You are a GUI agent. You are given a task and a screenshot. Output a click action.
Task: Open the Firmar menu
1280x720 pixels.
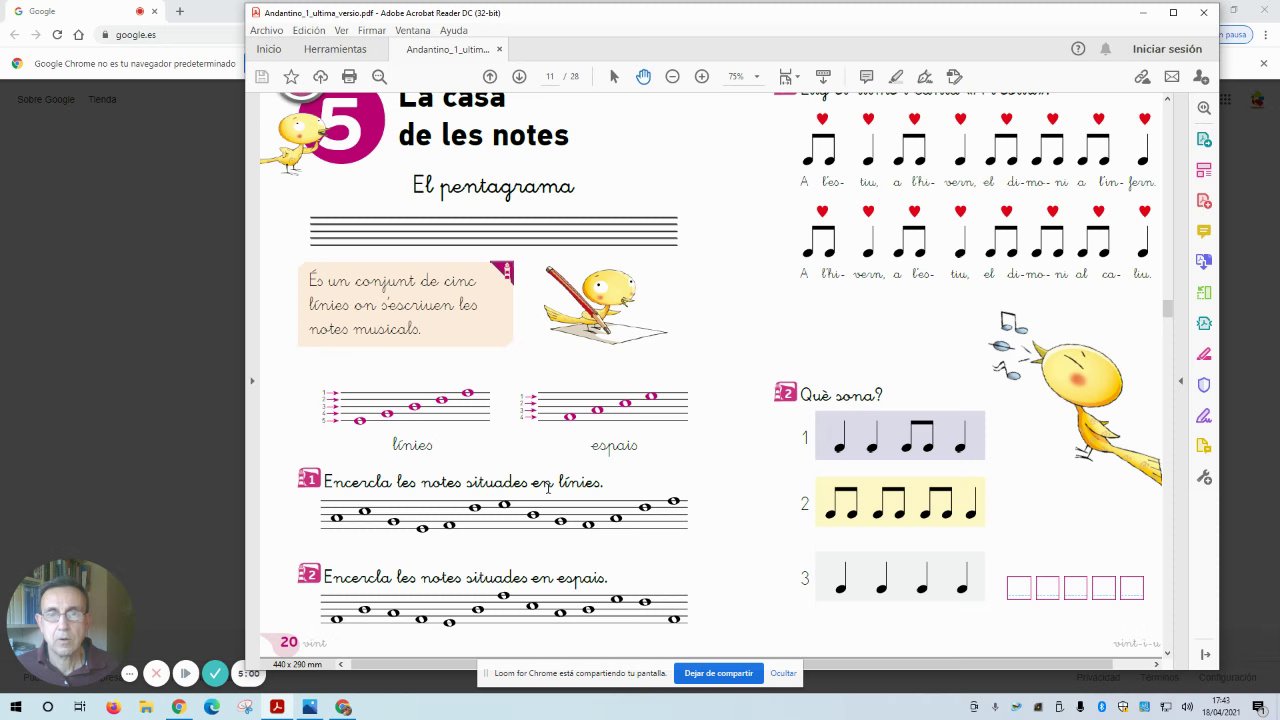pos(372,31)
